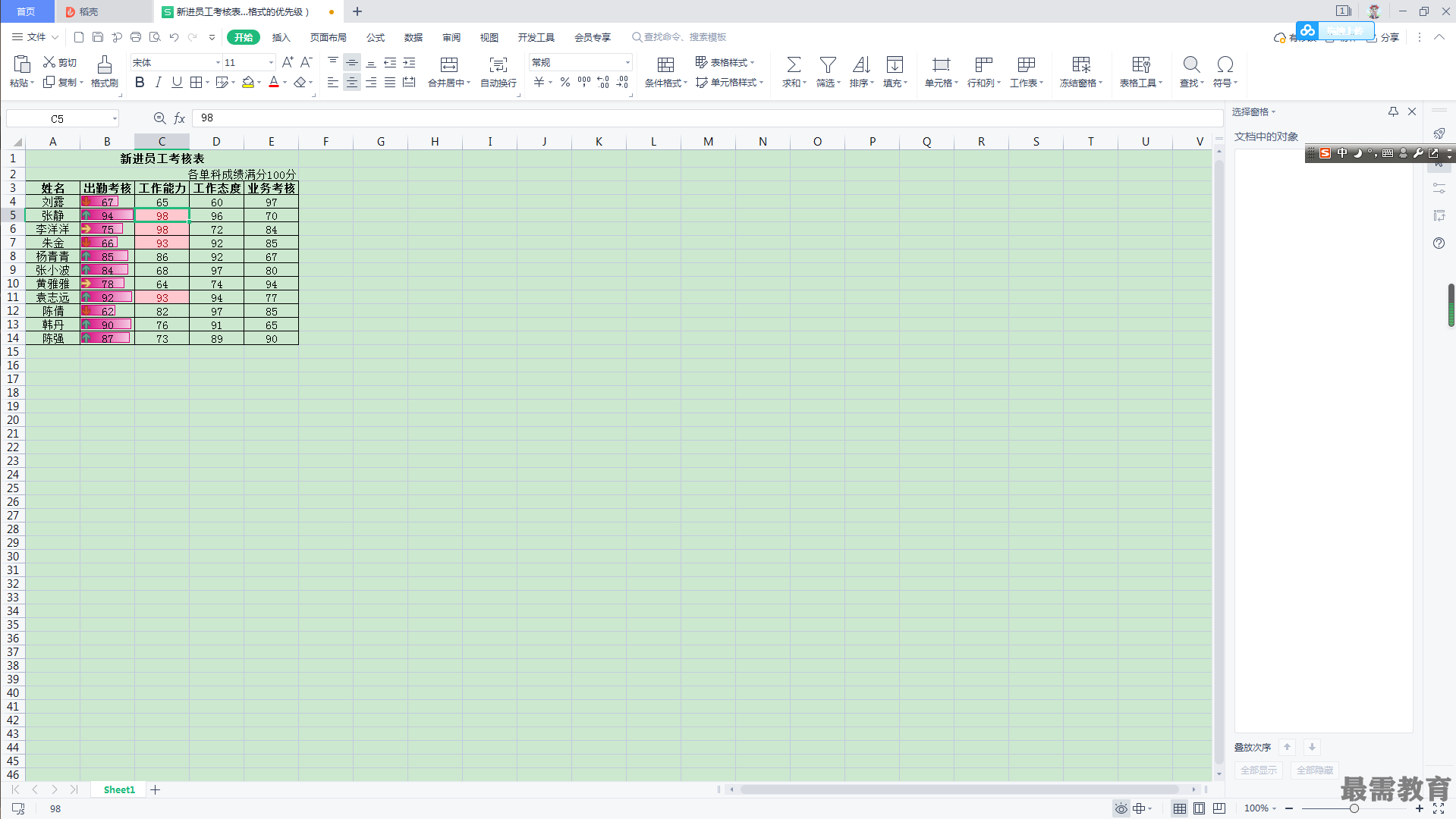Click the Print icon in quick toolbar
The width and height of the screenshot is (1456, 819).
(x=136, y=37)
